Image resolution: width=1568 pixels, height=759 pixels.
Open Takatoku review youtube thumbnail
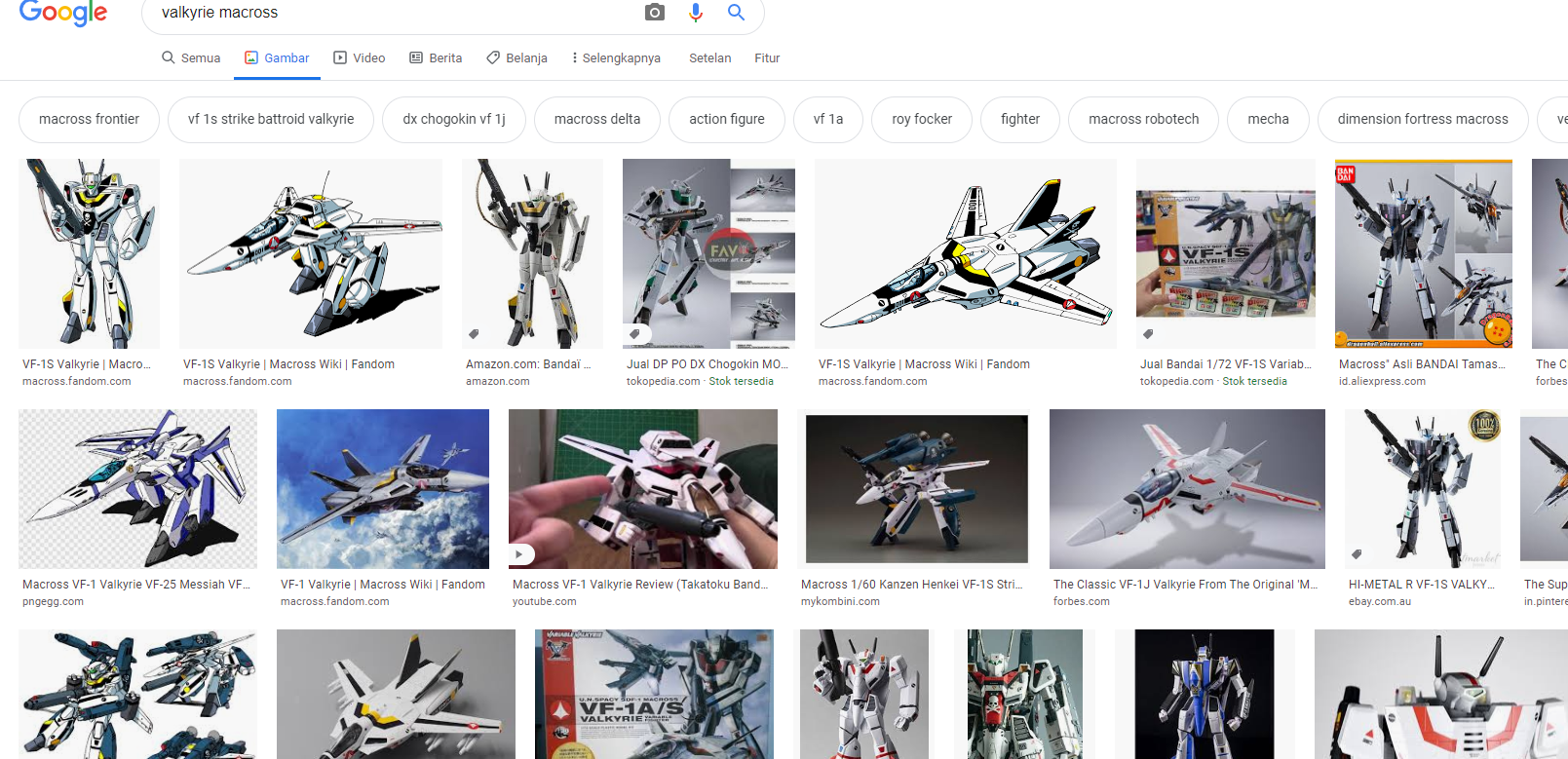point(643,488)
